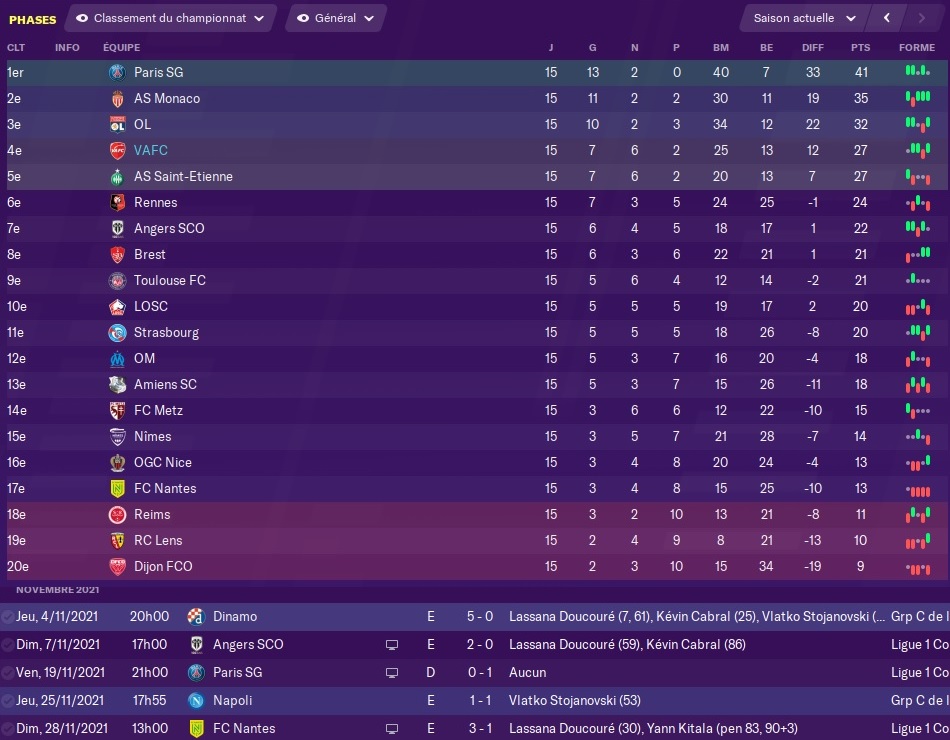
Task: Open the Classement du championnat dropdown
Action: coord(170,18)
